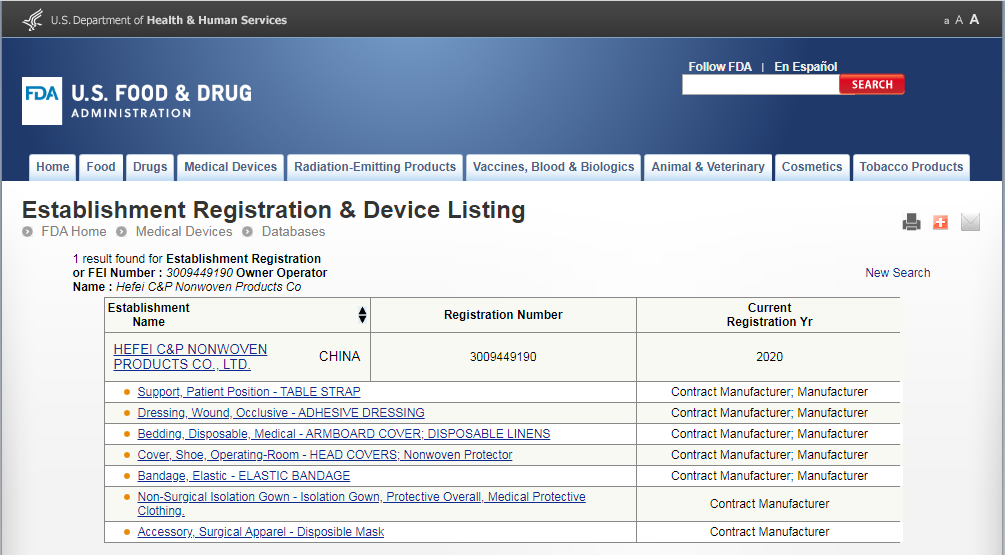This screenshot has height=555, width=1005.
Task: Click Registration Number column header
Action: tap(503, 315)
